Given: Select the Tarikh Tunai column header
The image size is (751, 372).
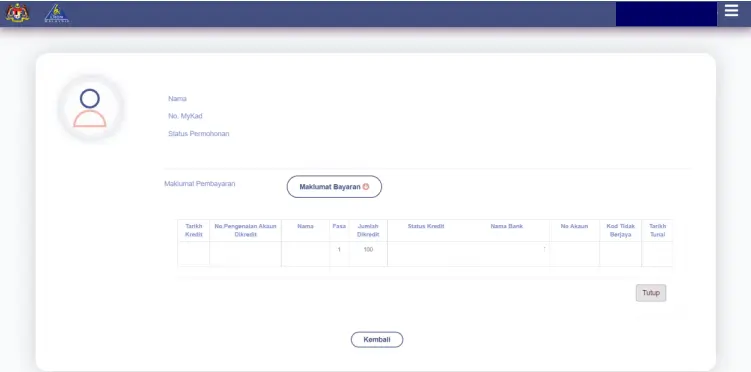Looking at the screenshot, I should tap(657, 230).
